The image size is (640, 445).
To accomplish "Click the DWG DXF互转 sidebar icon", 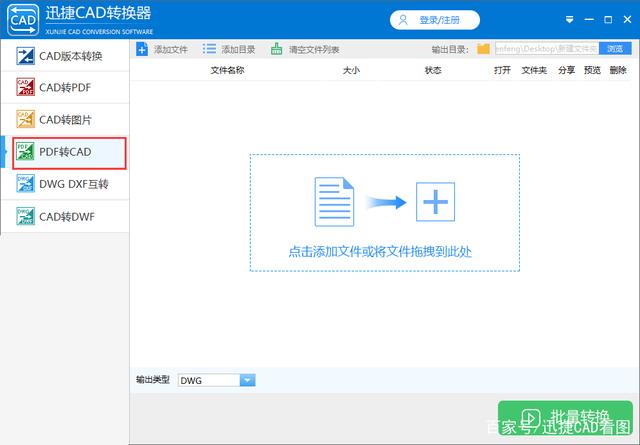I will 25,184.
